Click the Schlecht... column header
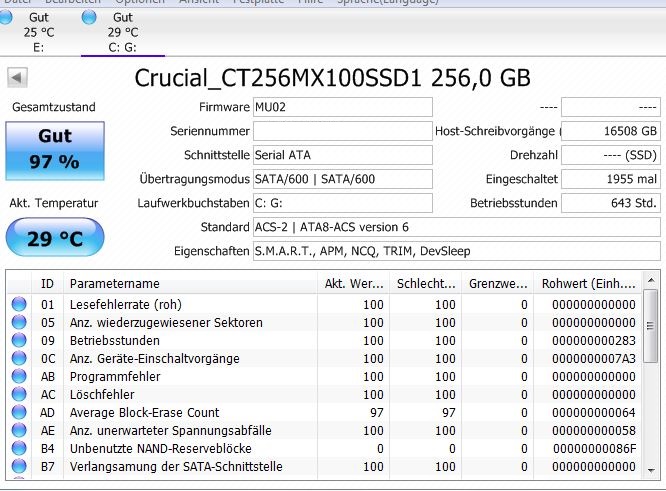Screen dimensions: 666x491 (426, 283)
